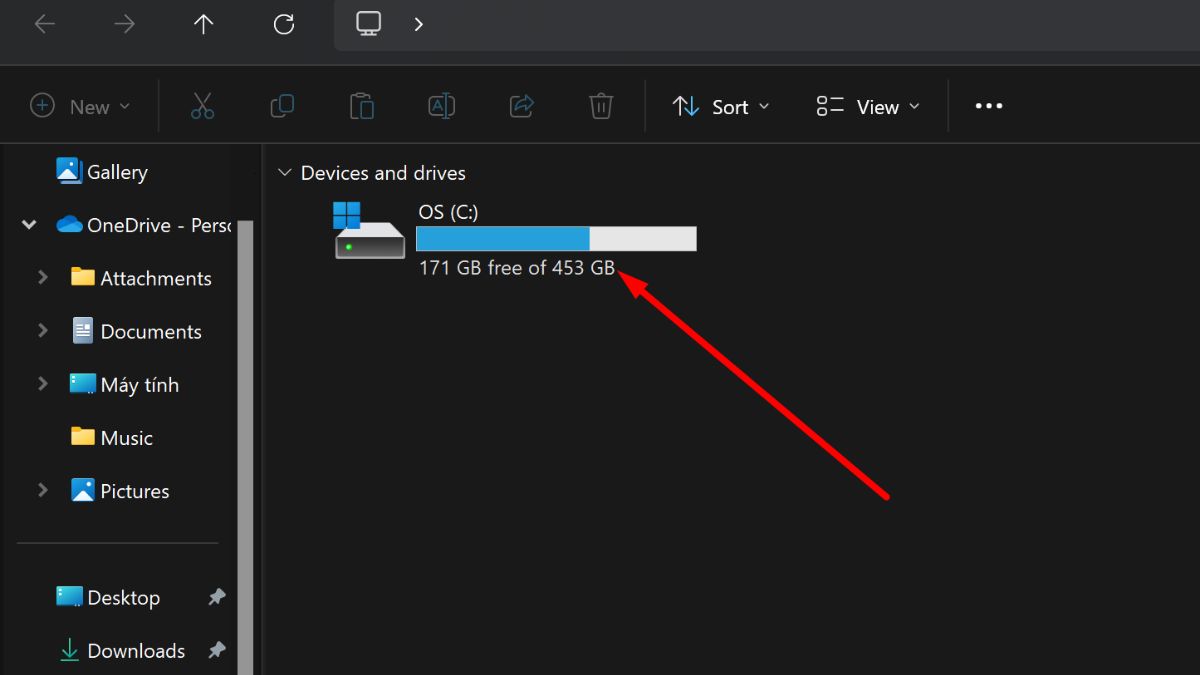Screen dimensions: 1200x675
Task: Open pinned Downloads quick access item
Action: (x=136, y=650)
